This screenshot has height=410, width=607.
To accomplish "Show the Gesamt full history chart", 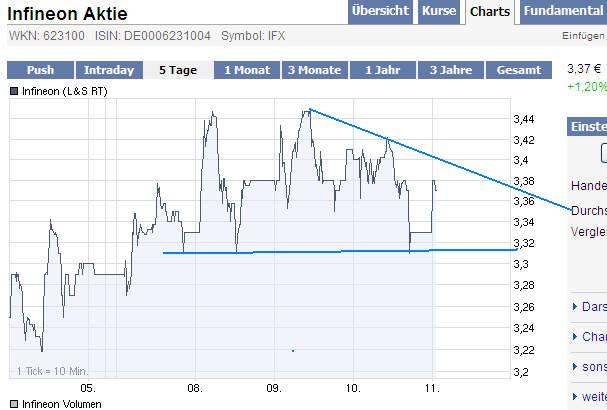I will point(519,70).
